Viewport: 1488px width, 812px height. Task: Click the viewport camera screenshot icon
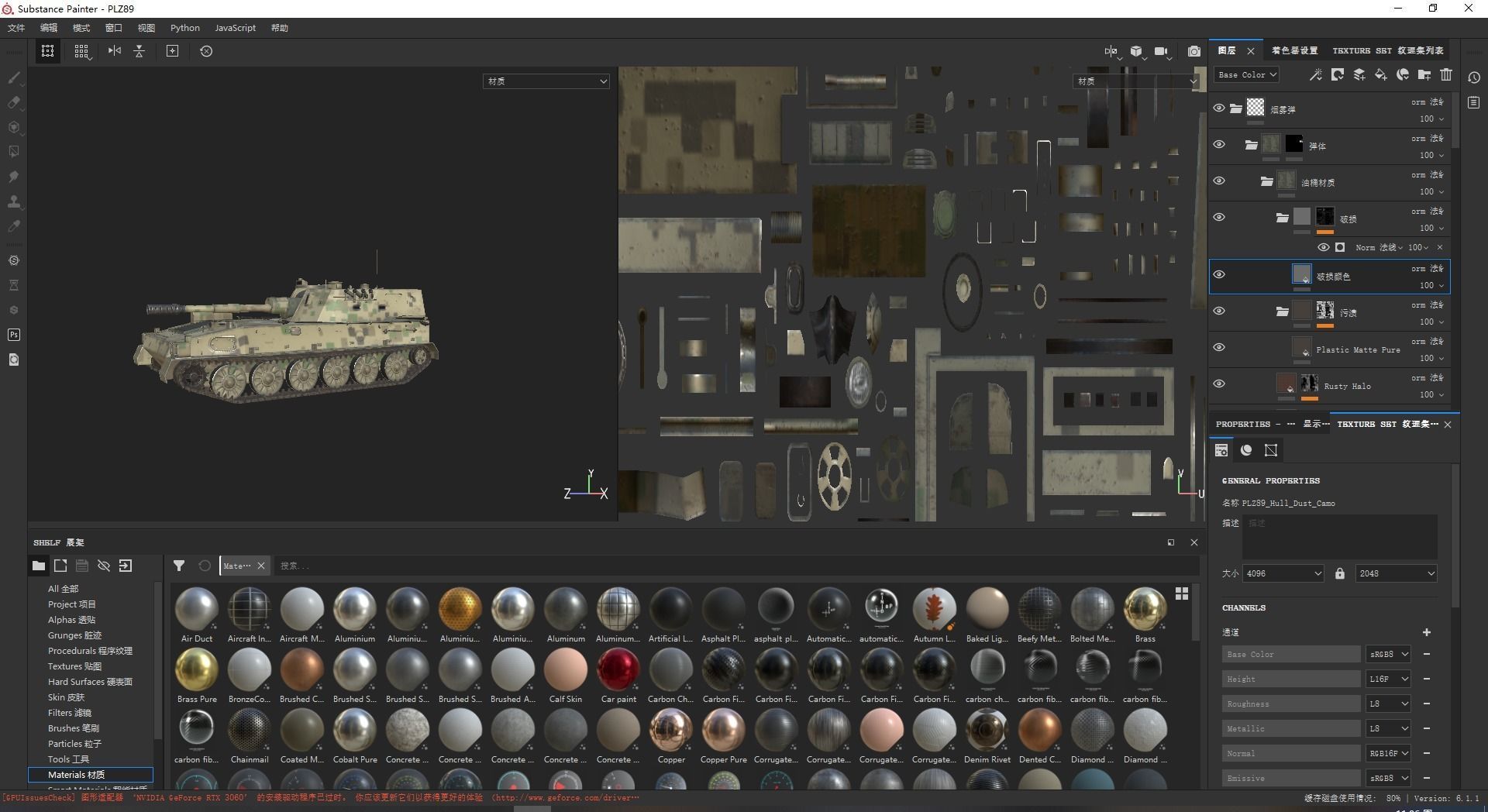click(1194, 51)
